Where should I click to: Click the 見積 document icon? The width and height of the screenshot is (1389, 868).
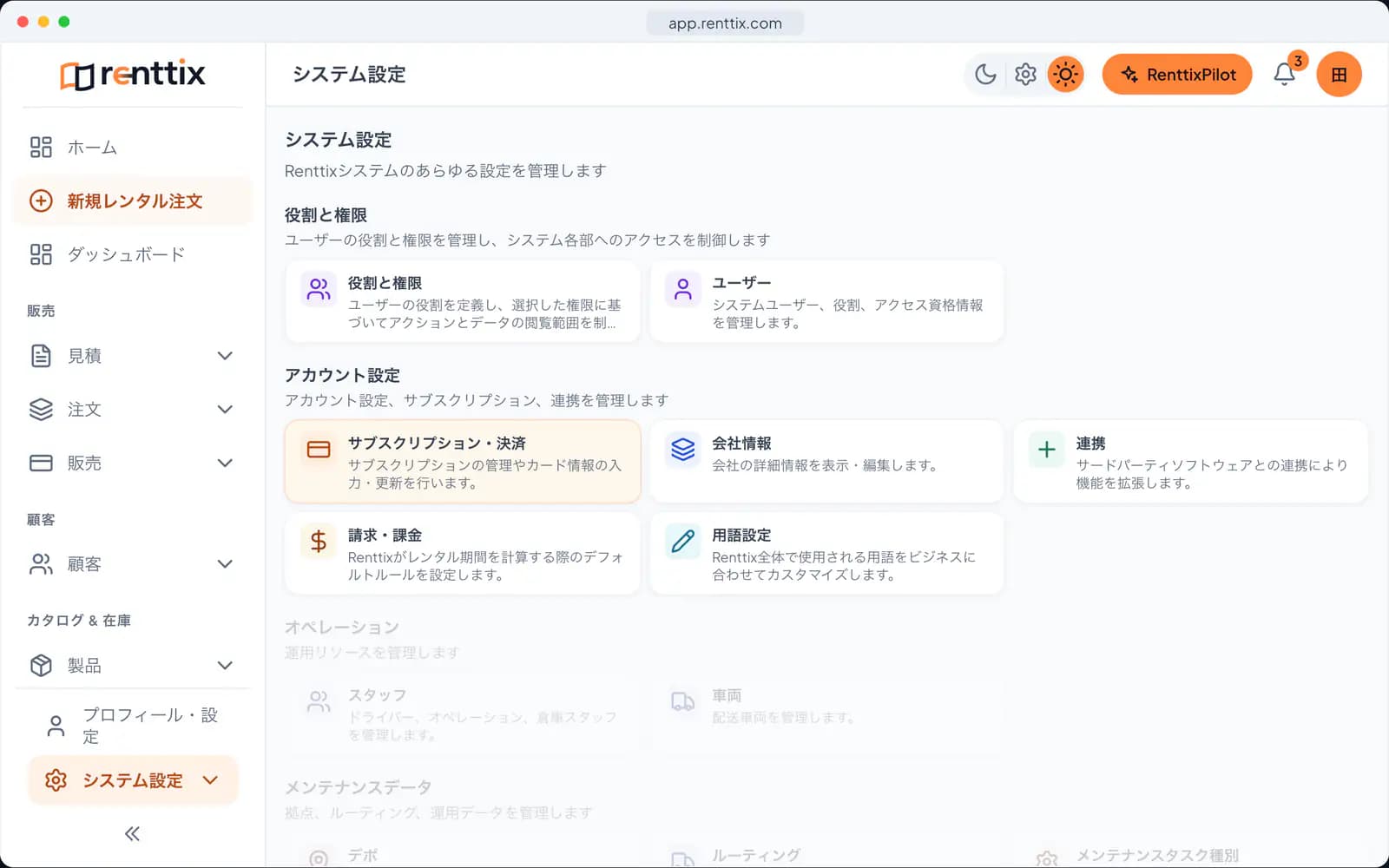41,356
